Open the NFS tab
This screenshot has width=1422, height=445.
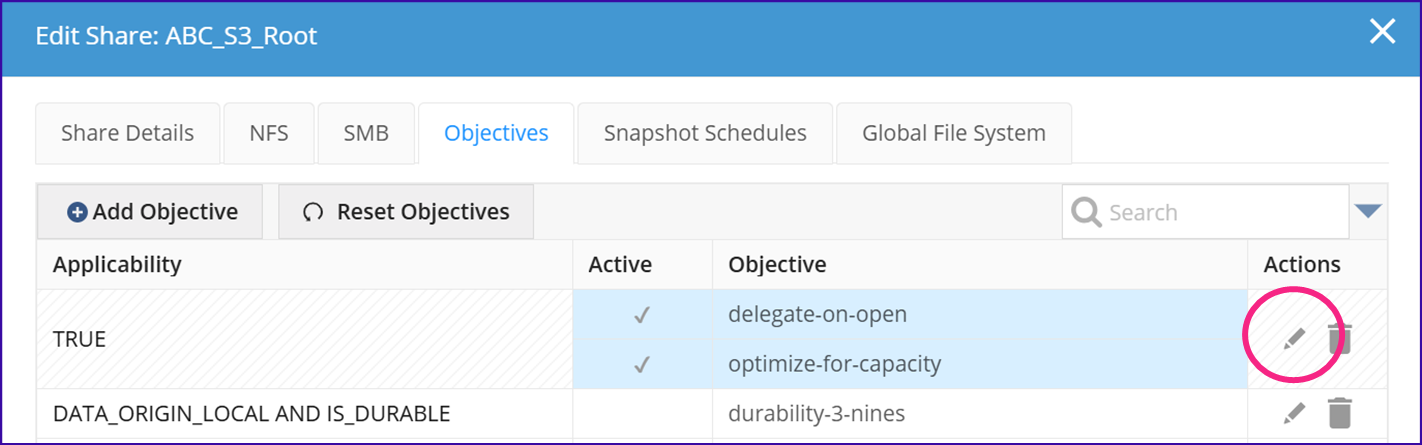tap(269, 133)
